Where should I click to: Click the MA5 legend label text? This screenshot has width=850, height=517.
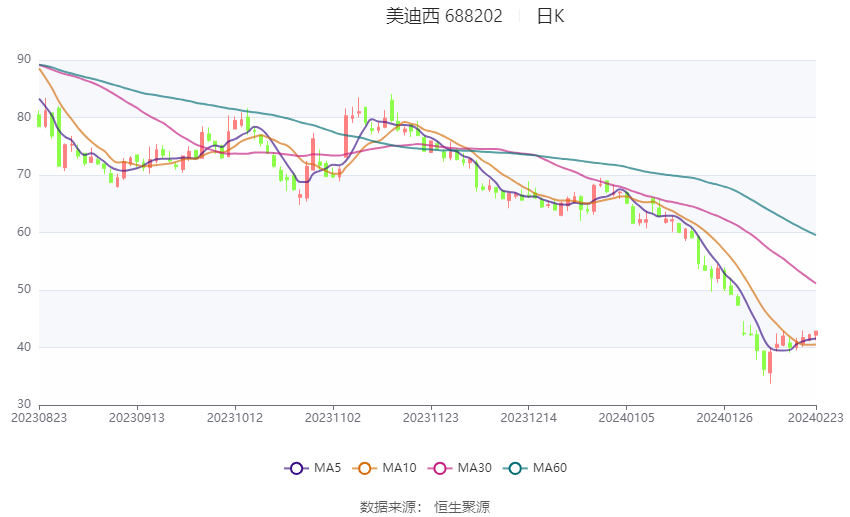pos(327,468)
